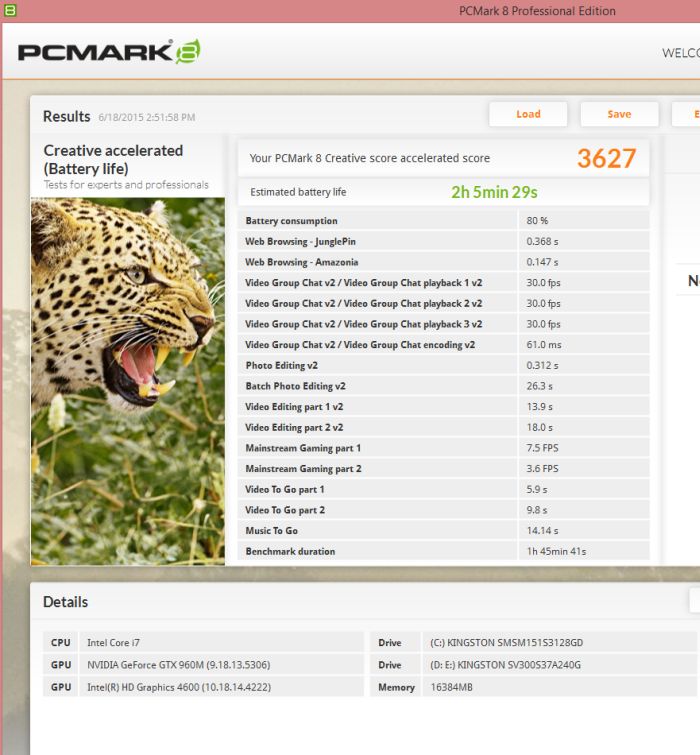Select the Photo Editing v2 row

[443, 365]
